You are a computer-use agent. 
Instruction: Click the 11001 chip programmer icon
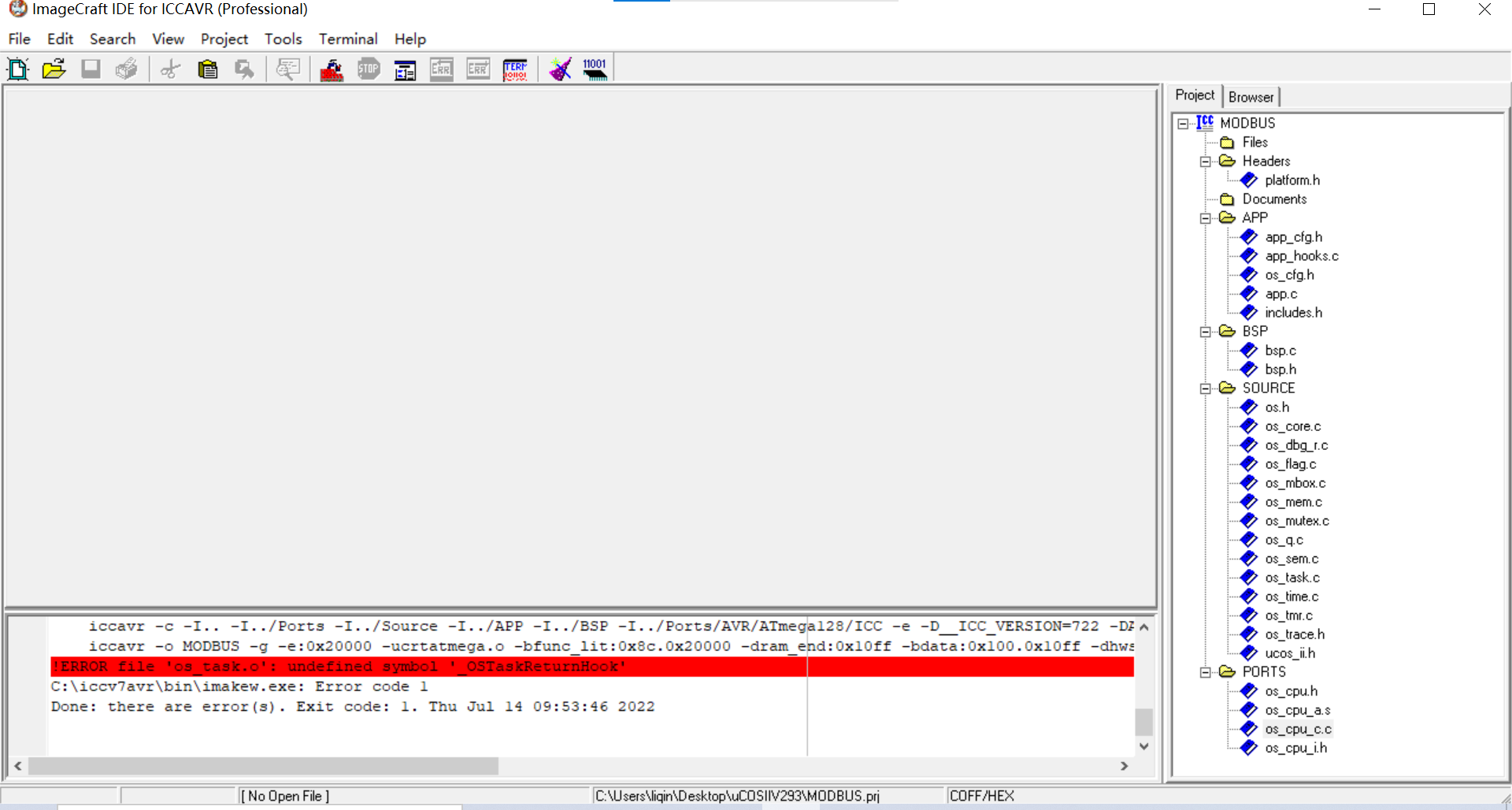coord(595,69)
